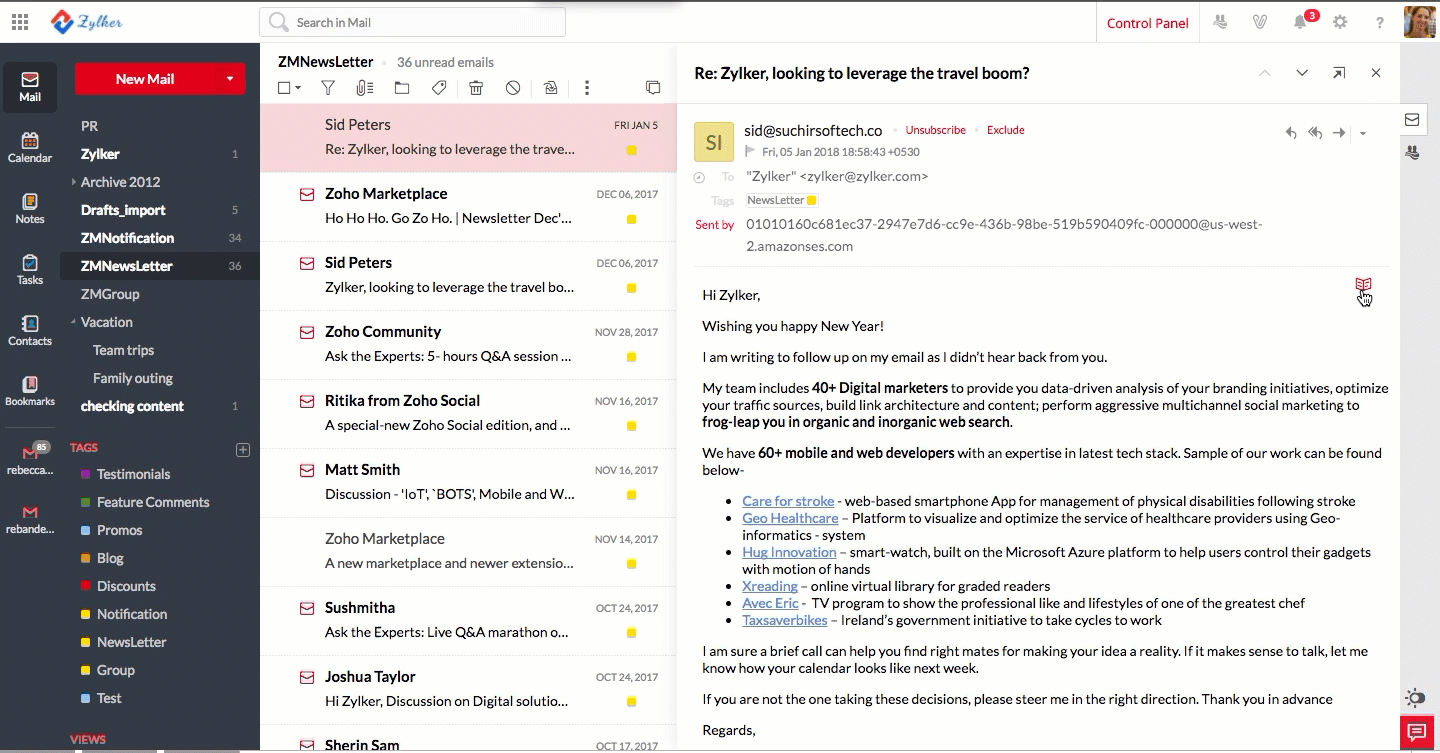Click the Reply All double-arrow icon

[x=1315, y=133]
